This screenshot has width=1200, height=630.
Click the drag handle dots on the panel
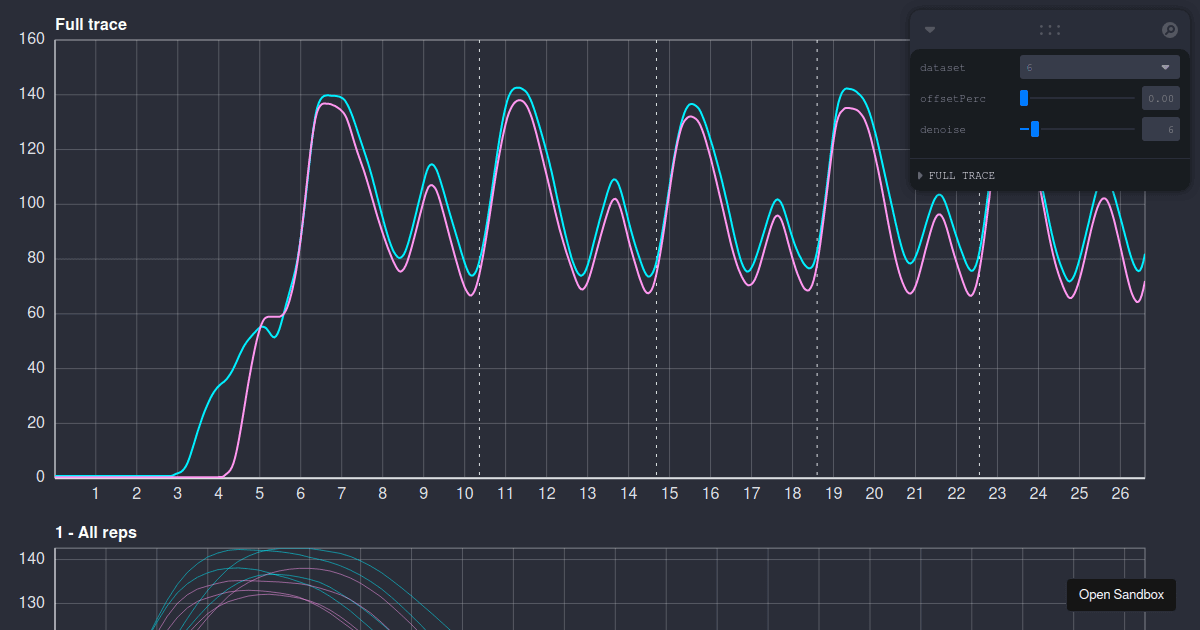pyautogui.click(x=1049, y=30)
